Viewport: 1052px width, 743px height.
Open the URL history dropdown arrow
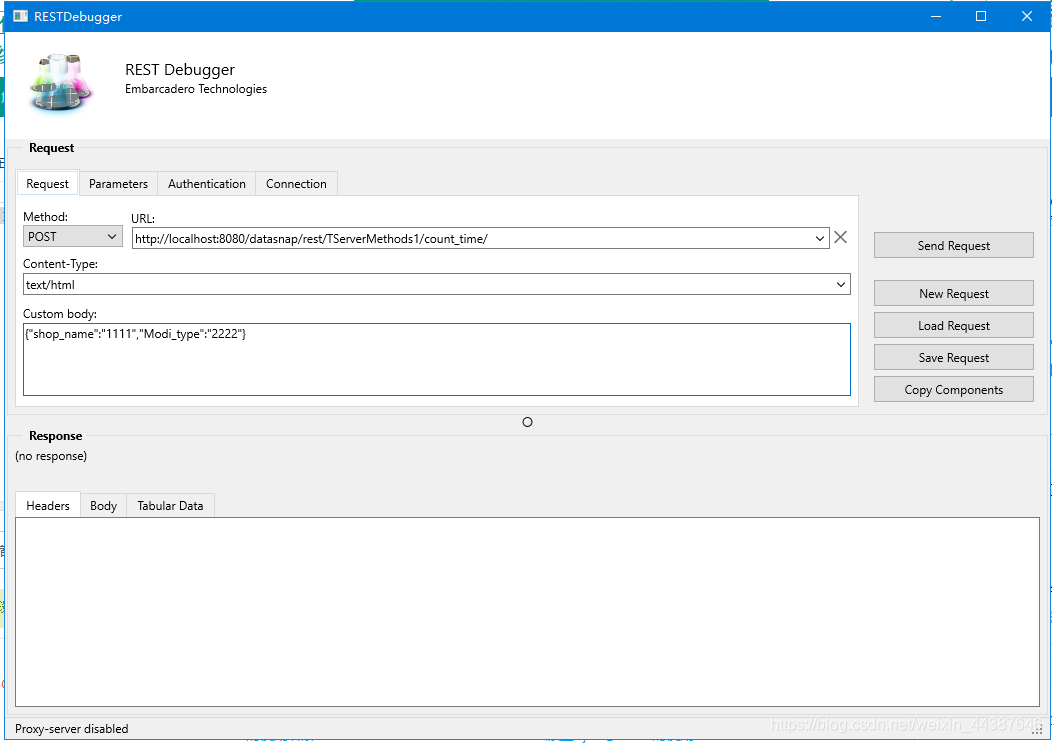click(x=820, y=238)
